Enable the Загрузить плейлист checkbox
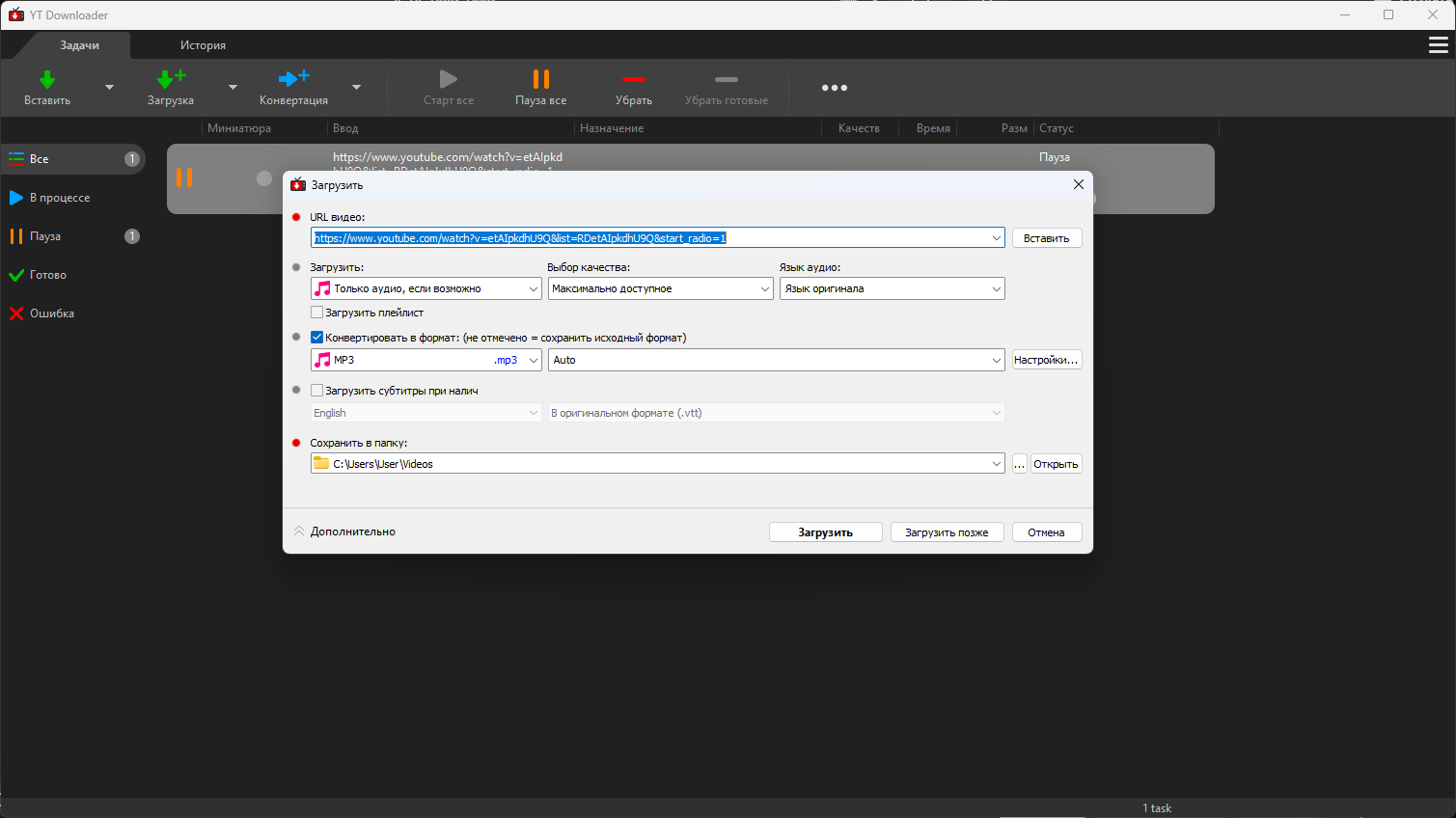1456x818 pixels. [316, 313]
